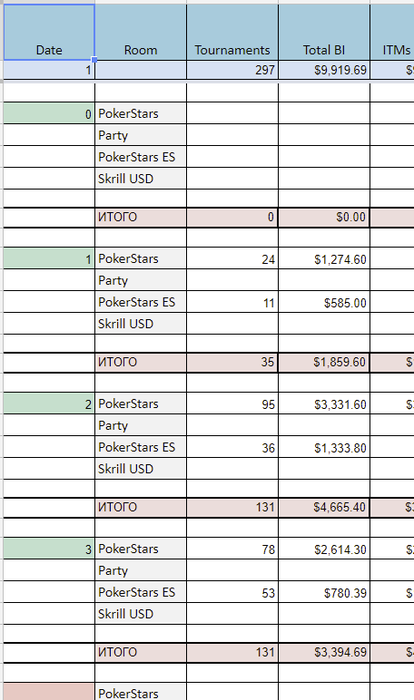
Task: Select the ITMs header cell
Action: pos(392,32)
